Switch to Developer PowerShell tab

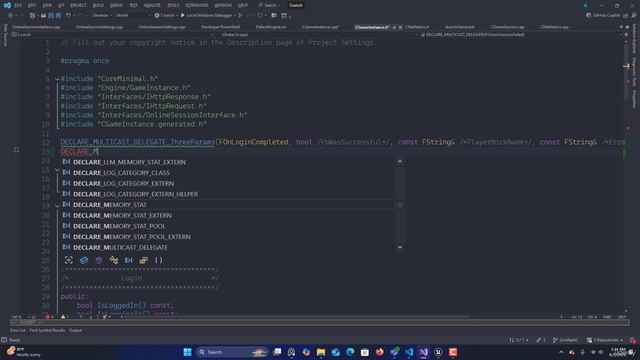tap(220, 27)
